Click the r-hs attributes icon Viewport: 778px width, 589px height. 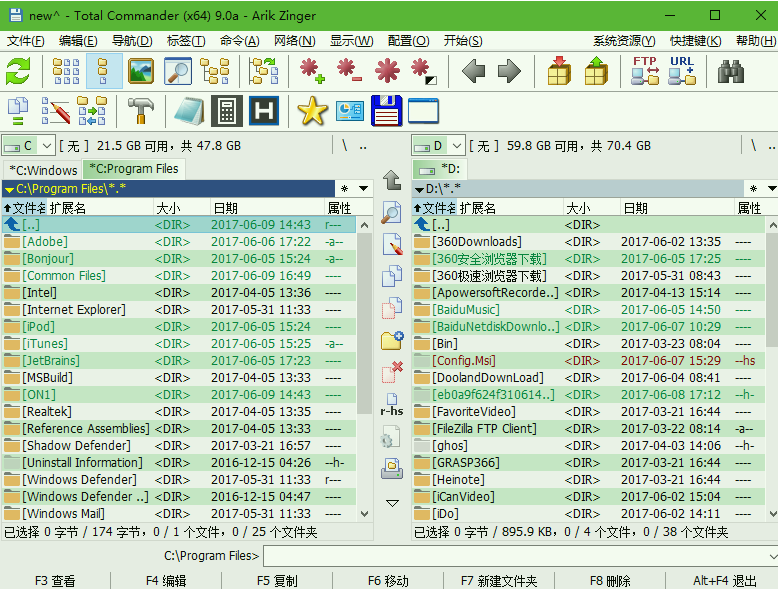[x=392, y=405]
